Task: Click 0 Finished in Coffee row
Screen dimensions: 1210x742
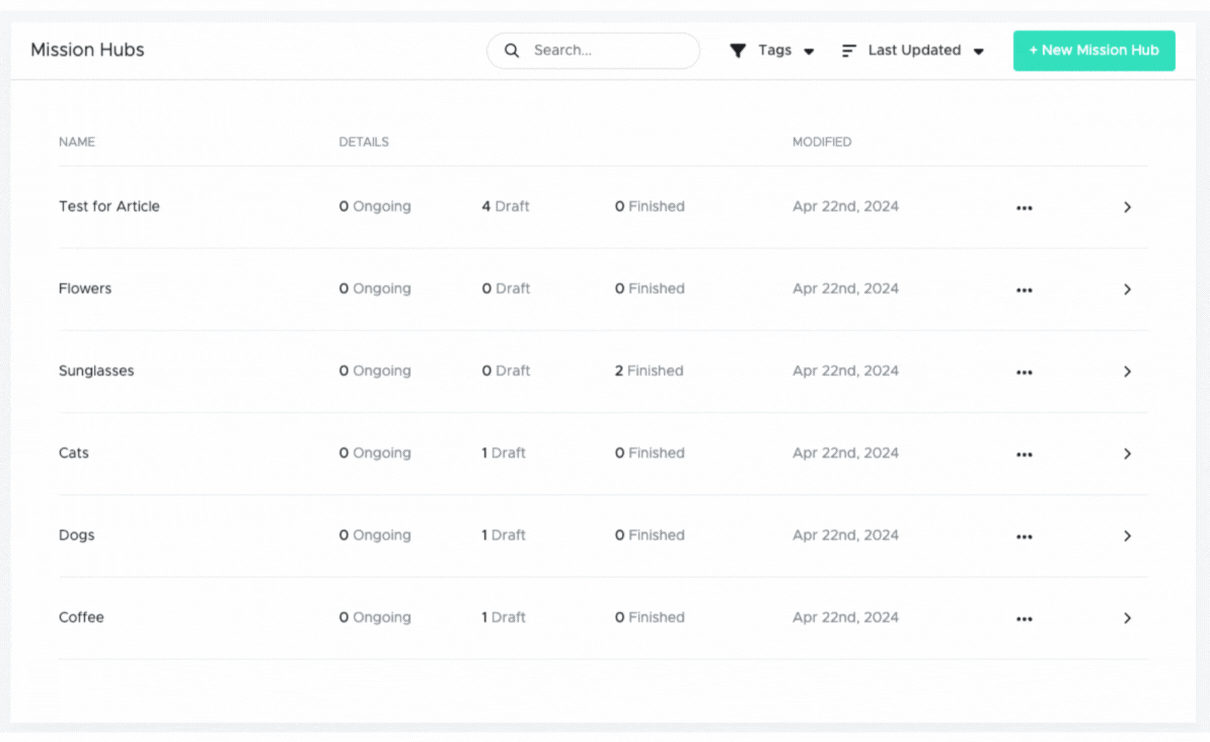Action: (x=650, y=617)
